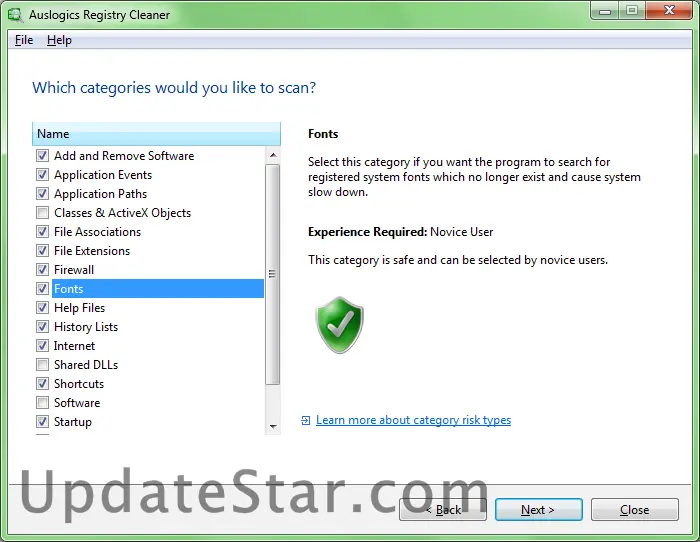Screen dimensions: 700x542
Task: Click the Close button at bottom
Action: 634,509
